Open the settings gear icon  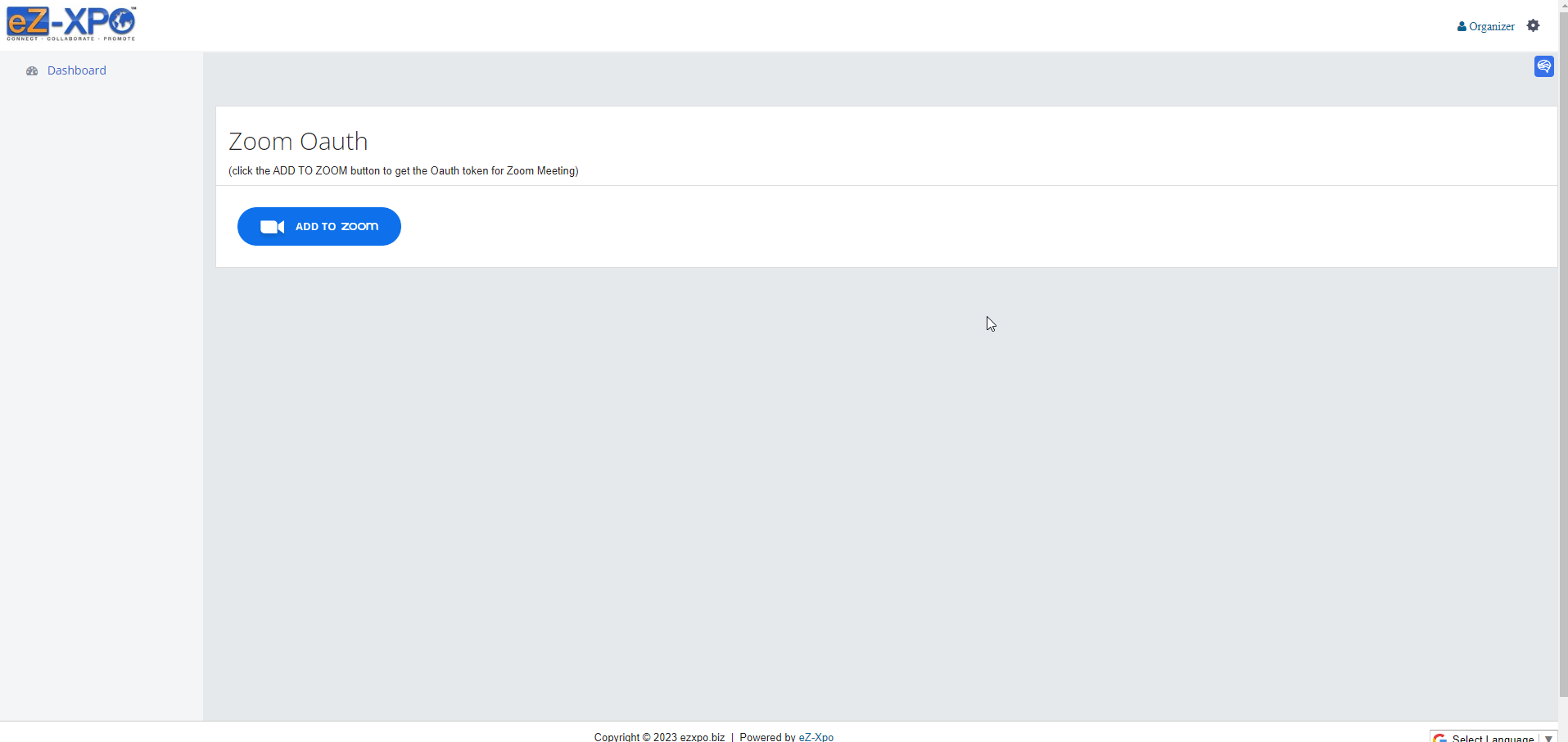[x=1533, y=25]
